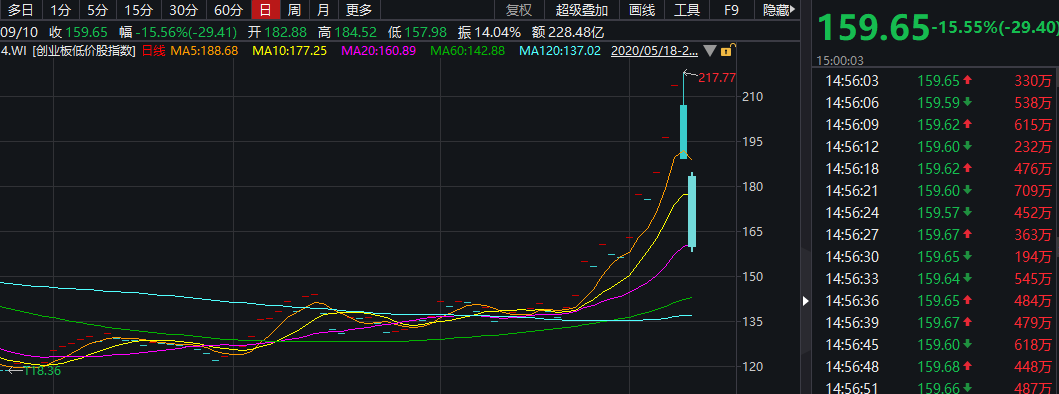Switch to the 月 monthly chart
1059x394 pixels.
pyautogui.click(x=324, y=10)
